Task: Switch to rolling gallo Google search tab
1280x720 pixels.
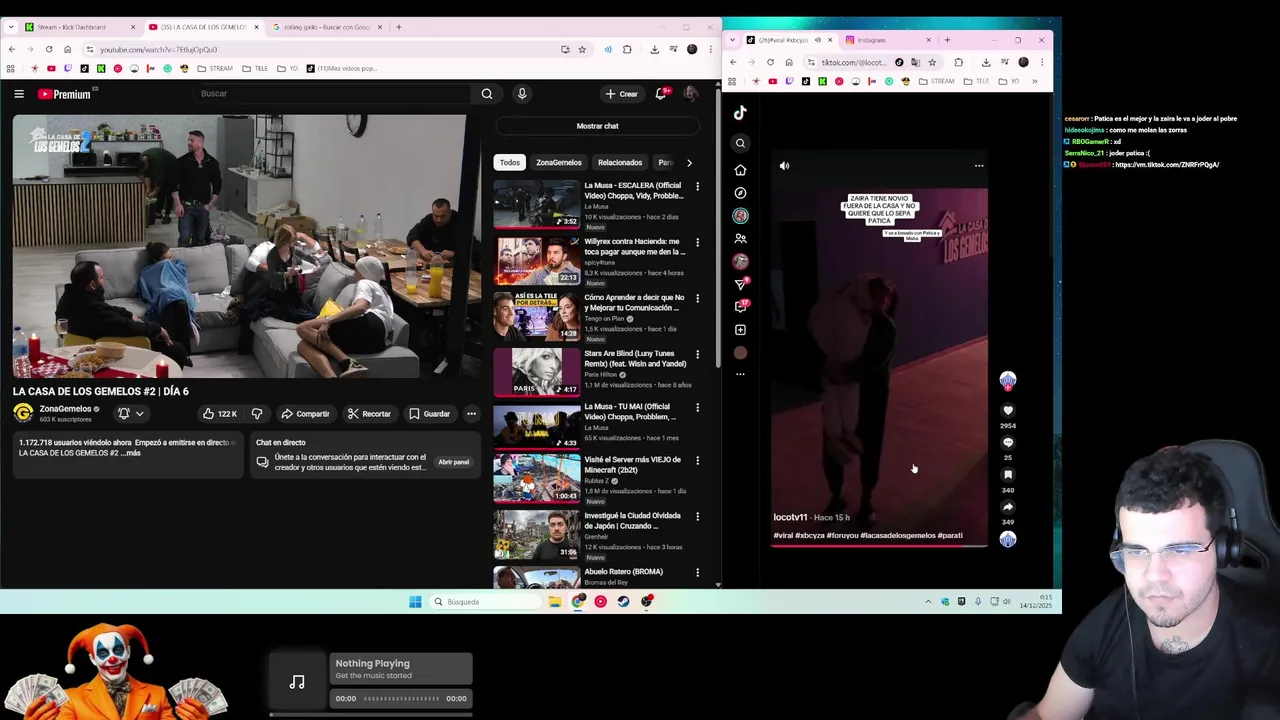Action: (x=325, y=27)
